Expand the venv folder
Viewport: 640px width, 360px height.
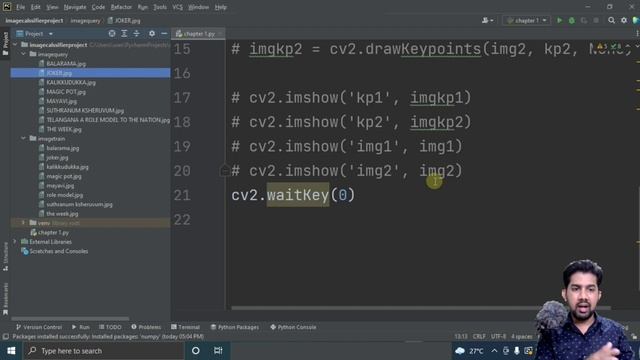point(24,223)
